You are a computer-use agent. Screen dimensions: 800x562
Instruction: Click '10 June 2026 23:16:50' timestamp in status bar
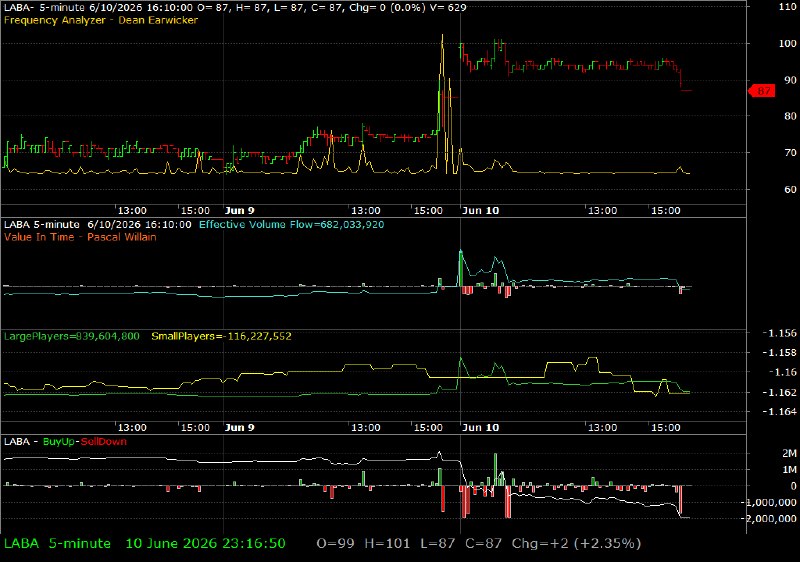[205, 544]
